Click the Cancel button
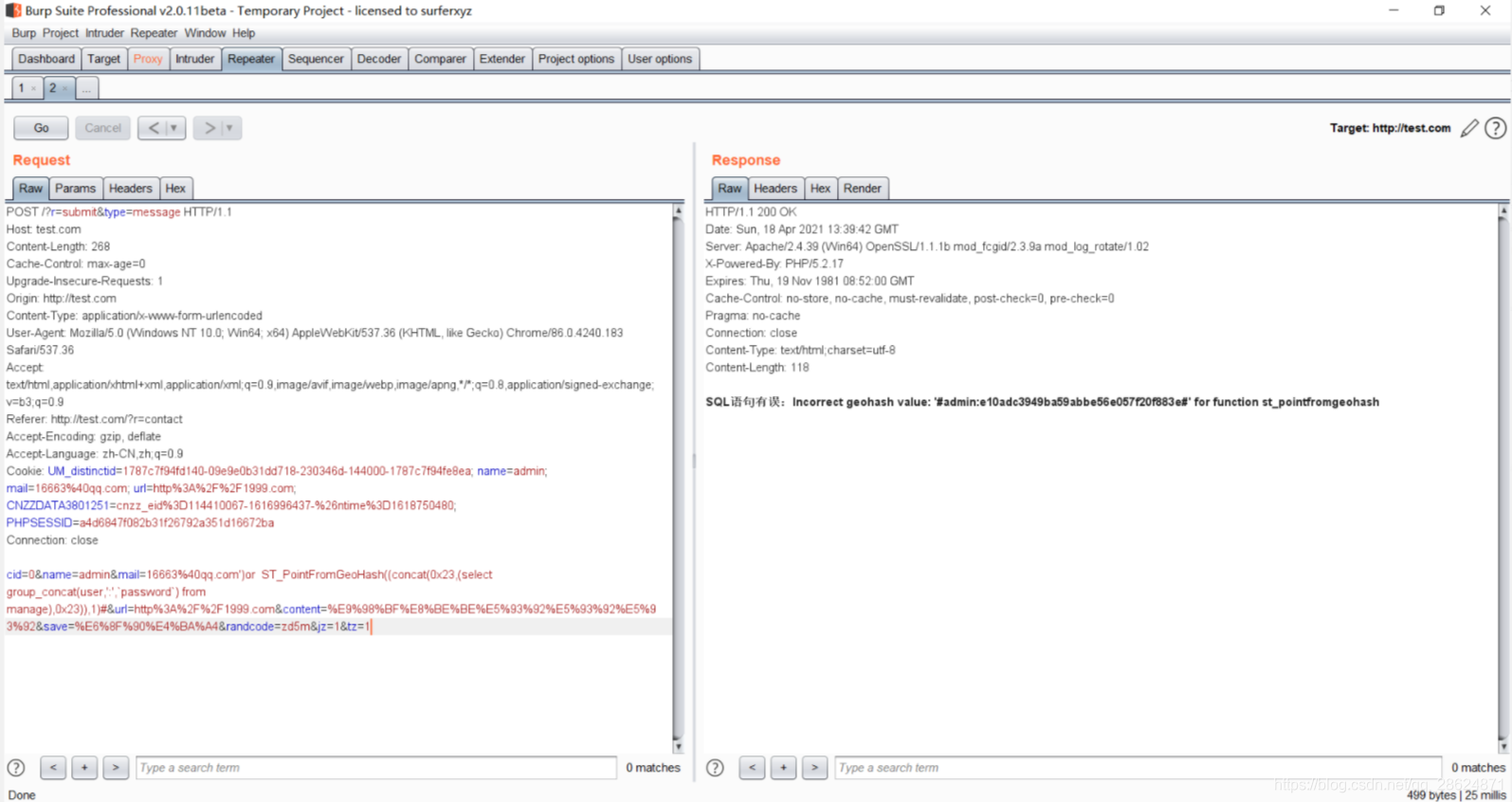 tap(102, 128)
